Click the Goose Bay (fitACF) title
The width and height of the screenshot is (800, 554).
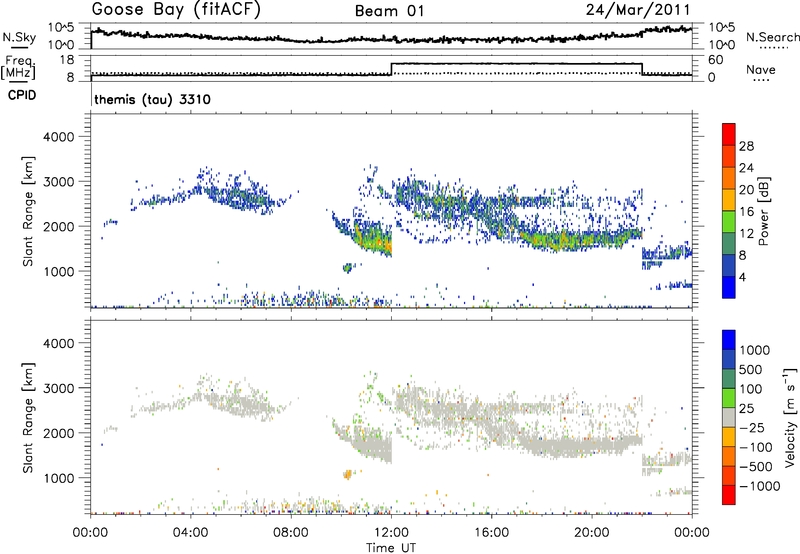pos(176,10)
